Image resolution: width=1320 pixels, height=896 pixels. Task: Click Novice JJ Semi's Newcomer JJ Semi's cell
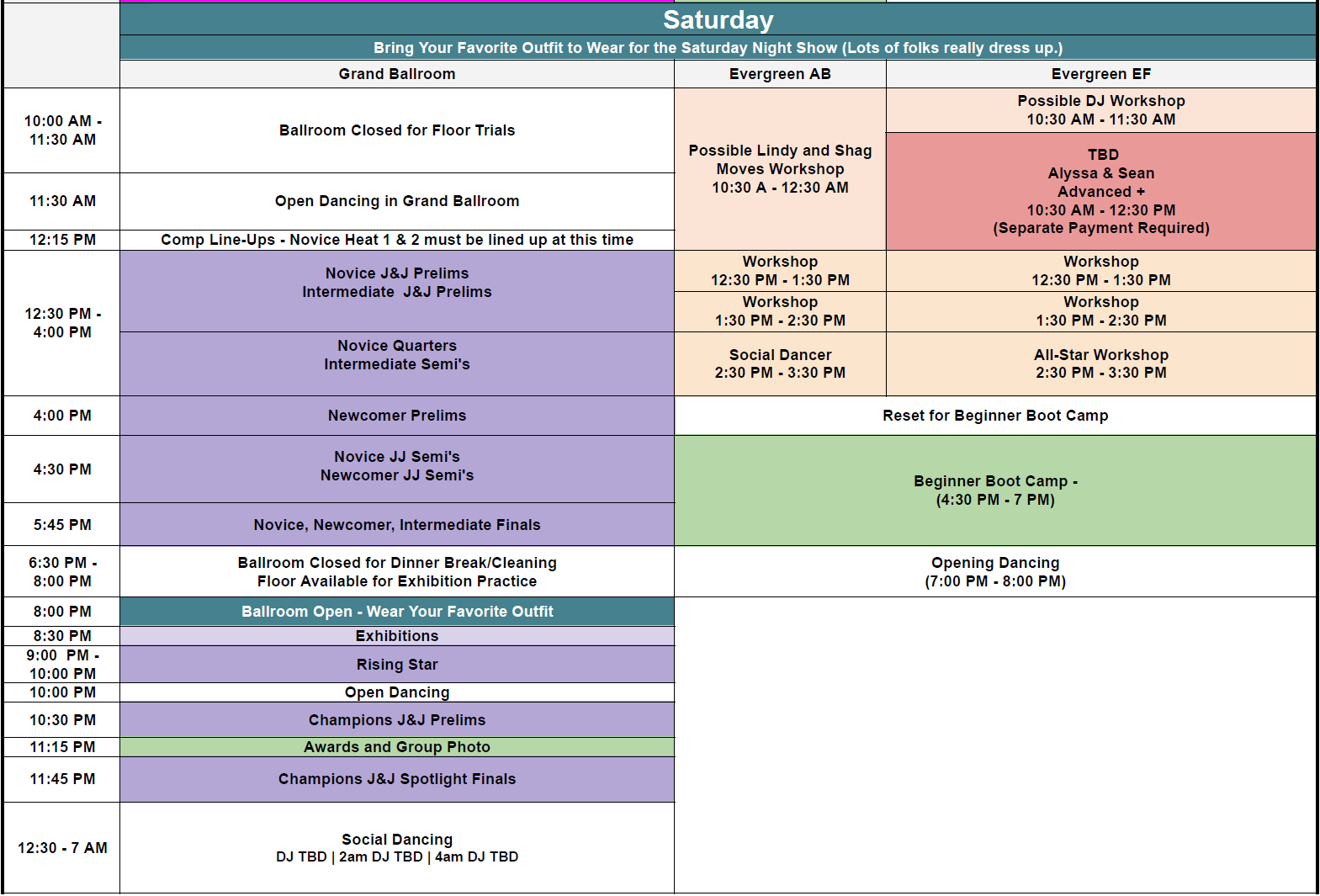click(397, 469)
